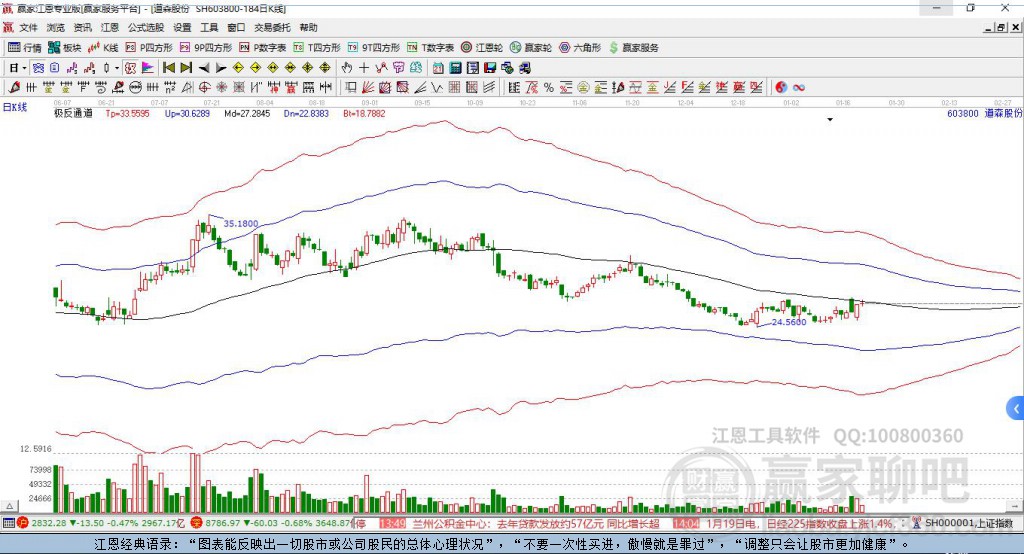Select the hand pan tool
The image size is (1024, 554).
tap(346, 68)
